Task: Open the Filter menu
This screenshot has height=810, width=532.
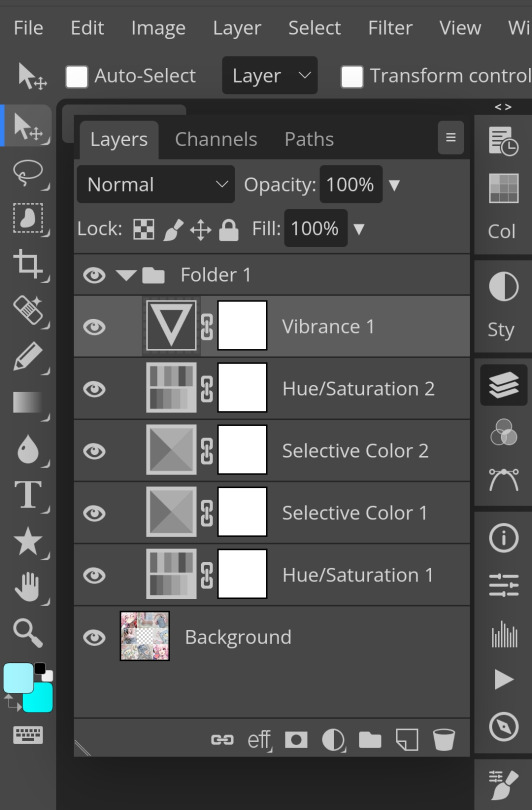Action: 390,28
